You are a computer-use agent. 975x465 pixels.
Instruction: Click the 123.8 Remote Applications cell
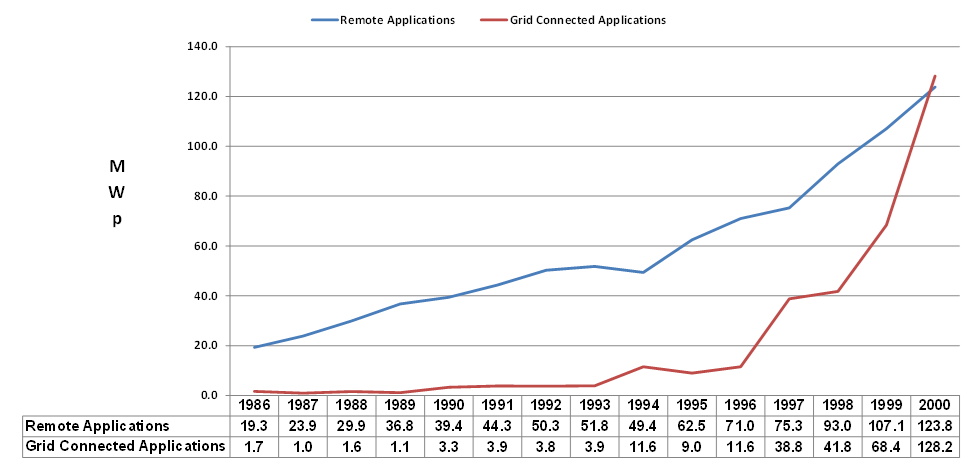(x=933, y=426)
